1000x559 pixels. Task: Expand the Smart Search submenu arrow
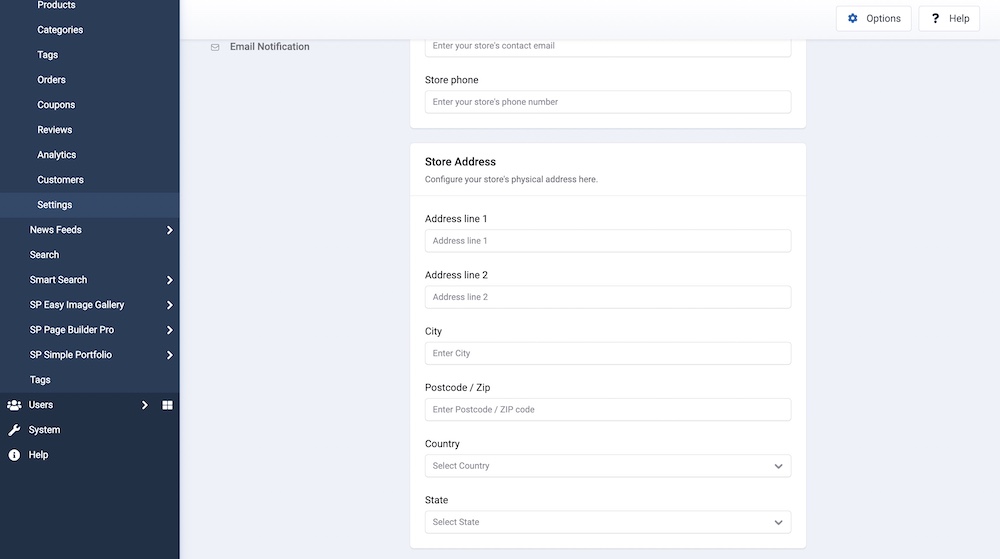169,280
